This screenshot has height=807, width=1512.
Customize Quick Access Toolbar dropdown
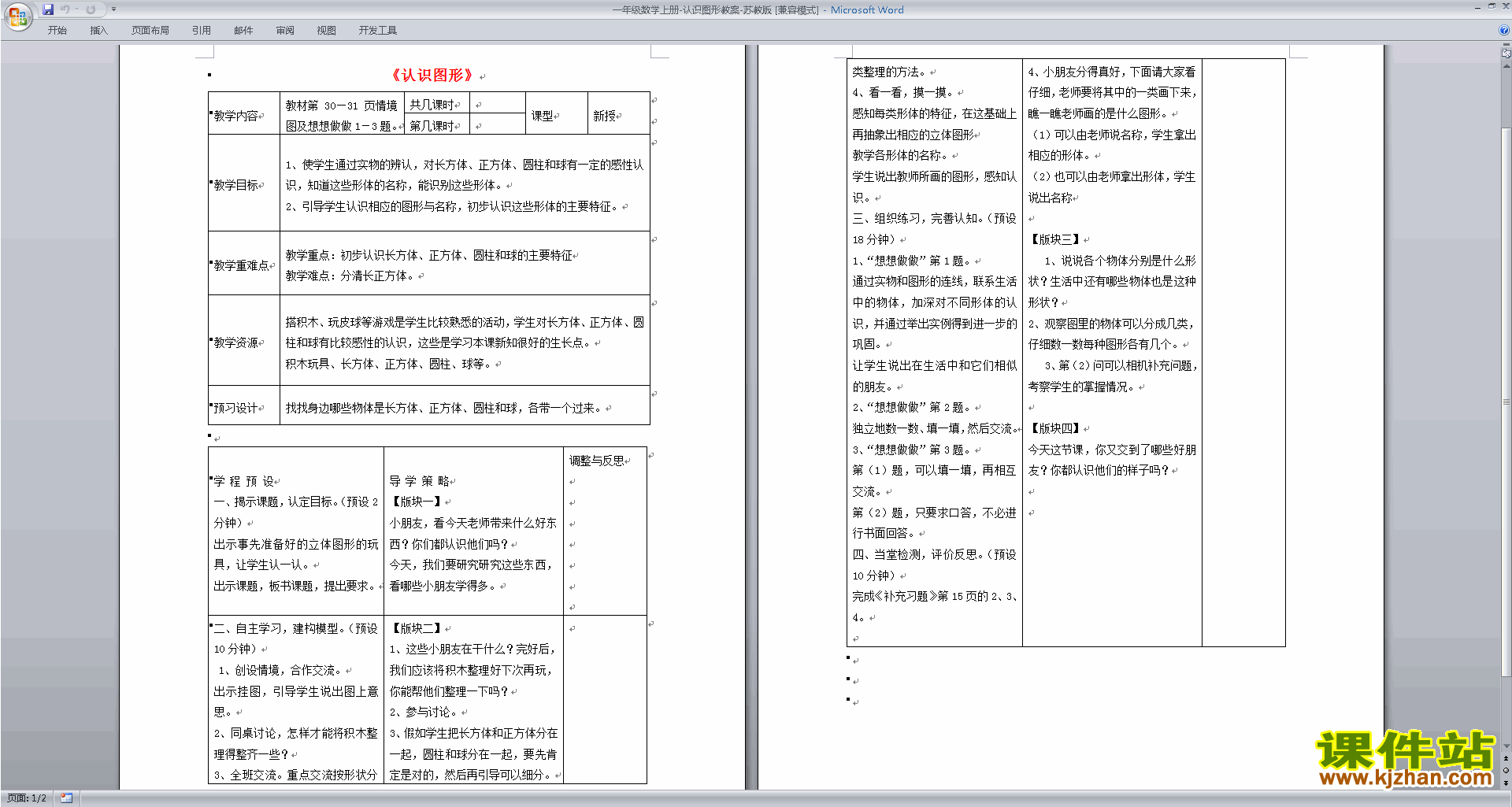[113, 9]
